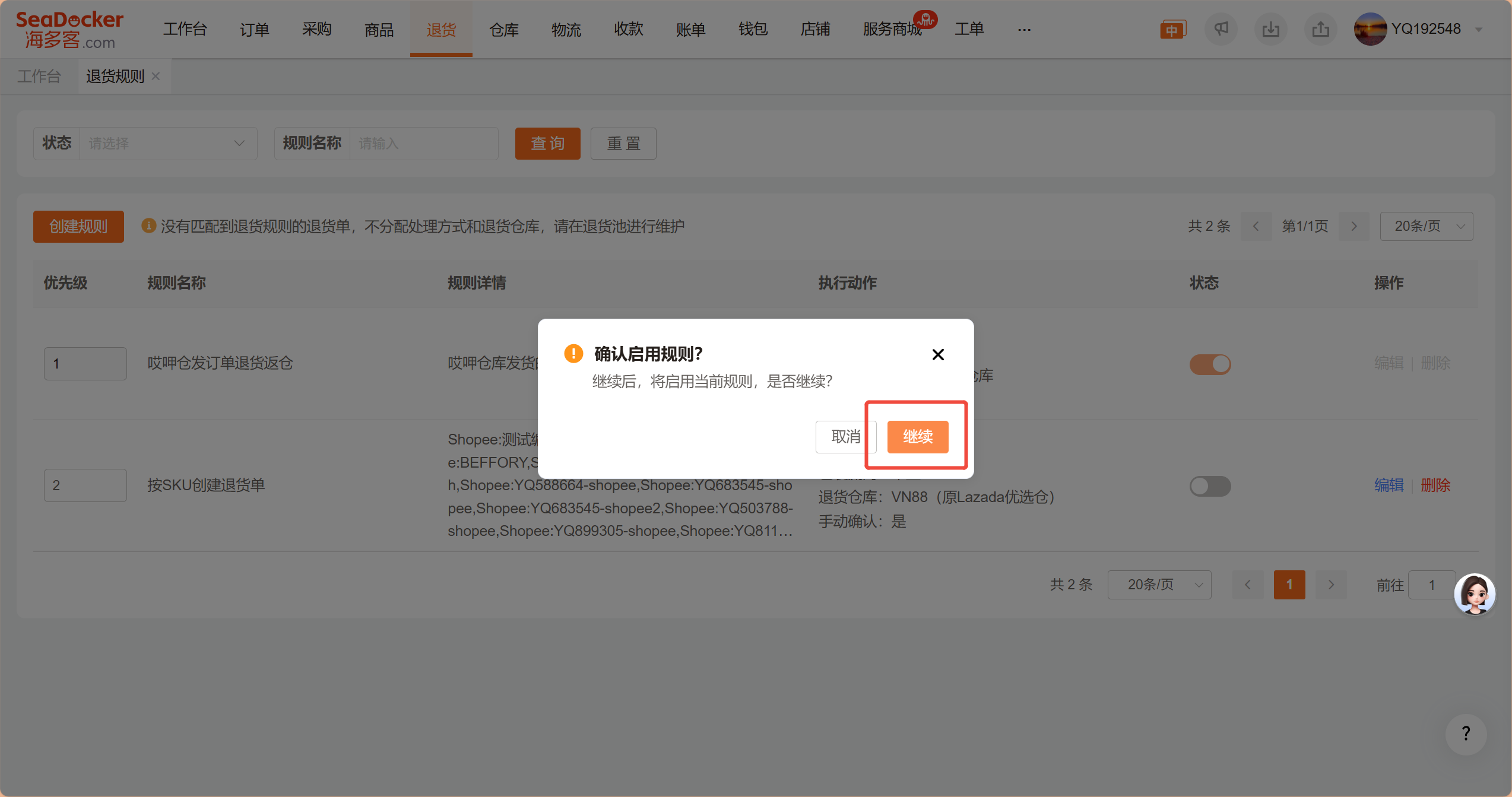Click the language switch 中 icon
The height and width of the screenshot is (797, 1512).
tap(1172, 30)
